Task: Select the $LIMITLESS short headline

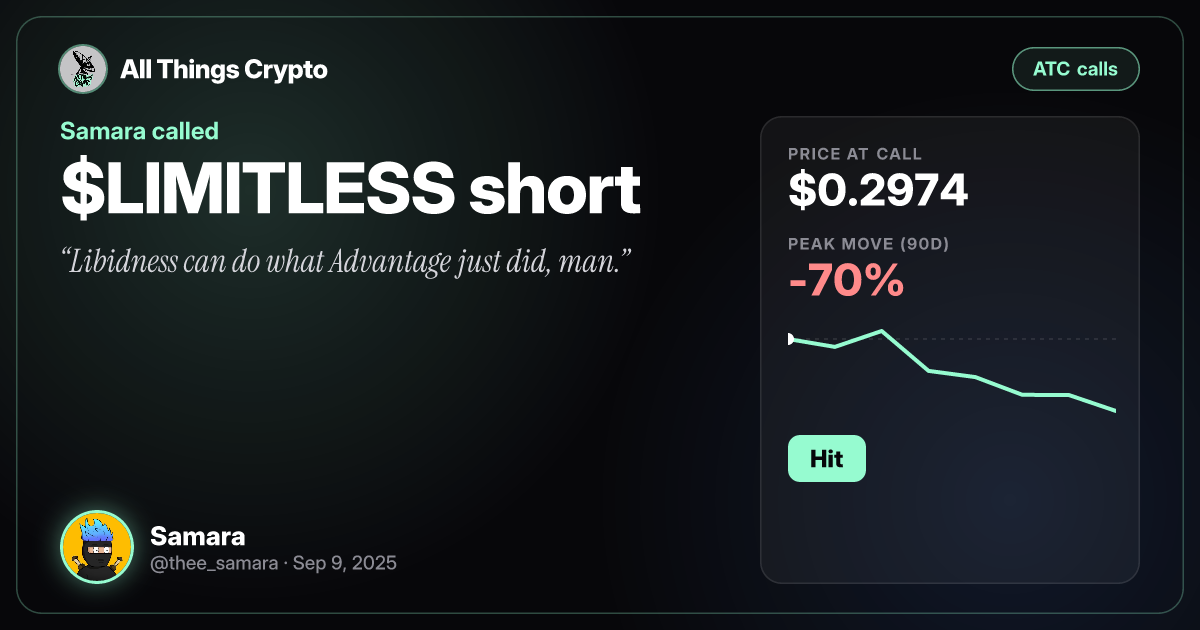Action: click(x=350, y=190)
